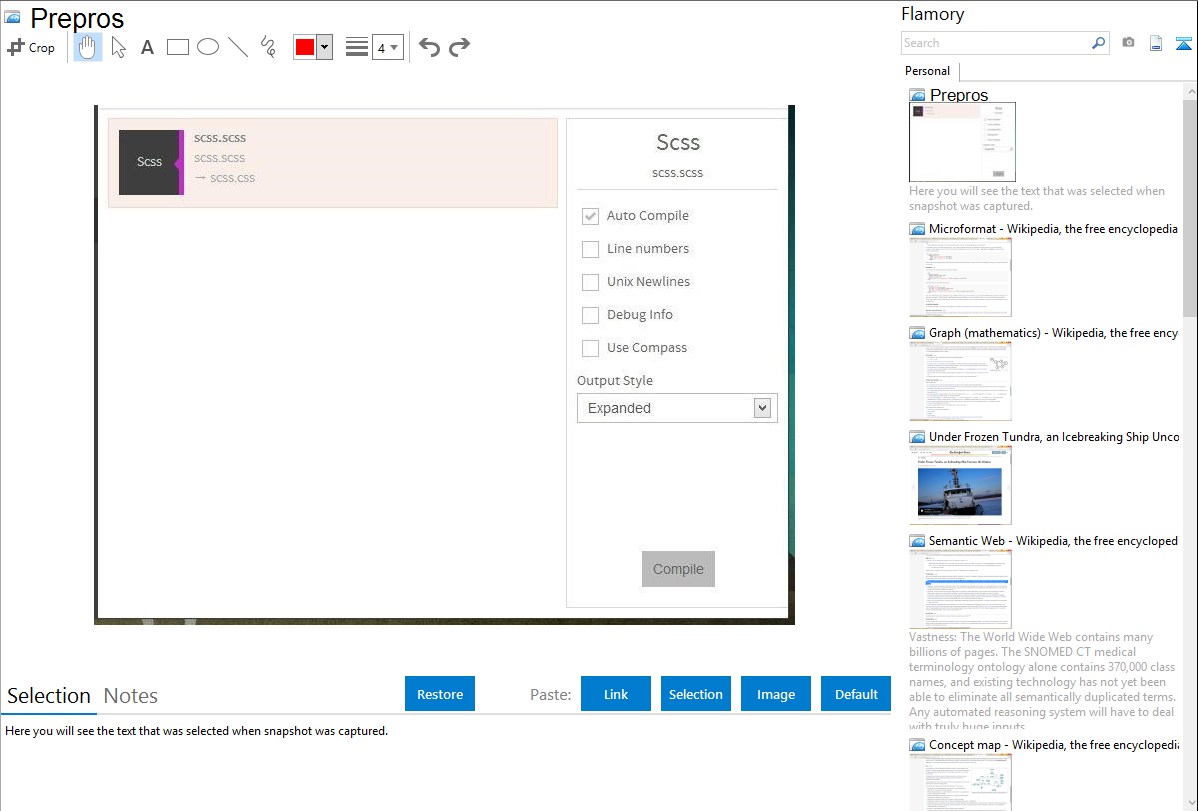Enable the Line numbers checkbox
This screenshot has height=811, width=1198.
590,249
